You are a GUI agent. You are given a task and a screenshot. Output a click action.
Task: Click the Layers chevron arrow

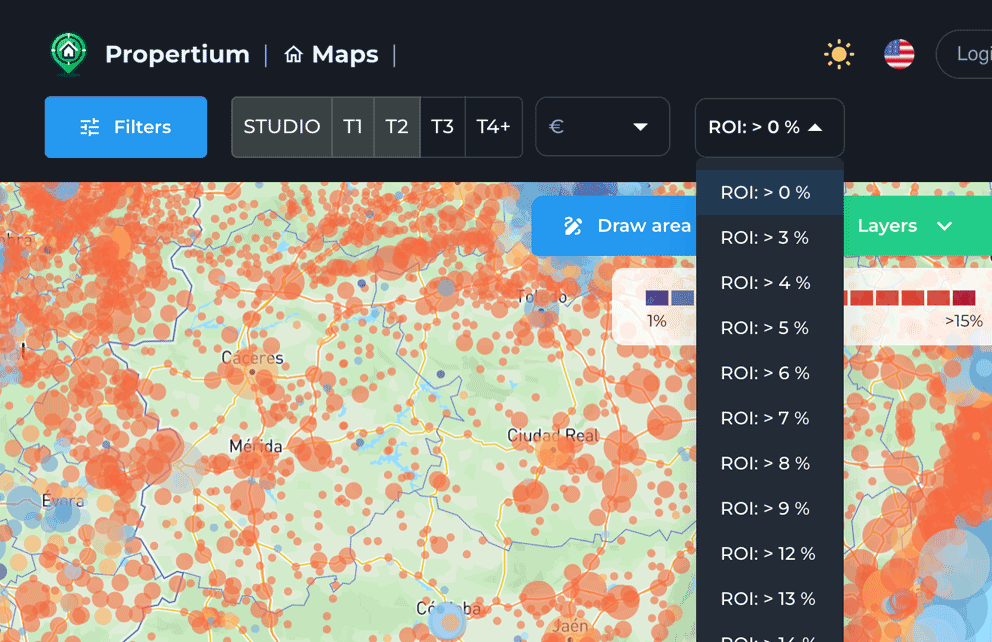point(945,226)
